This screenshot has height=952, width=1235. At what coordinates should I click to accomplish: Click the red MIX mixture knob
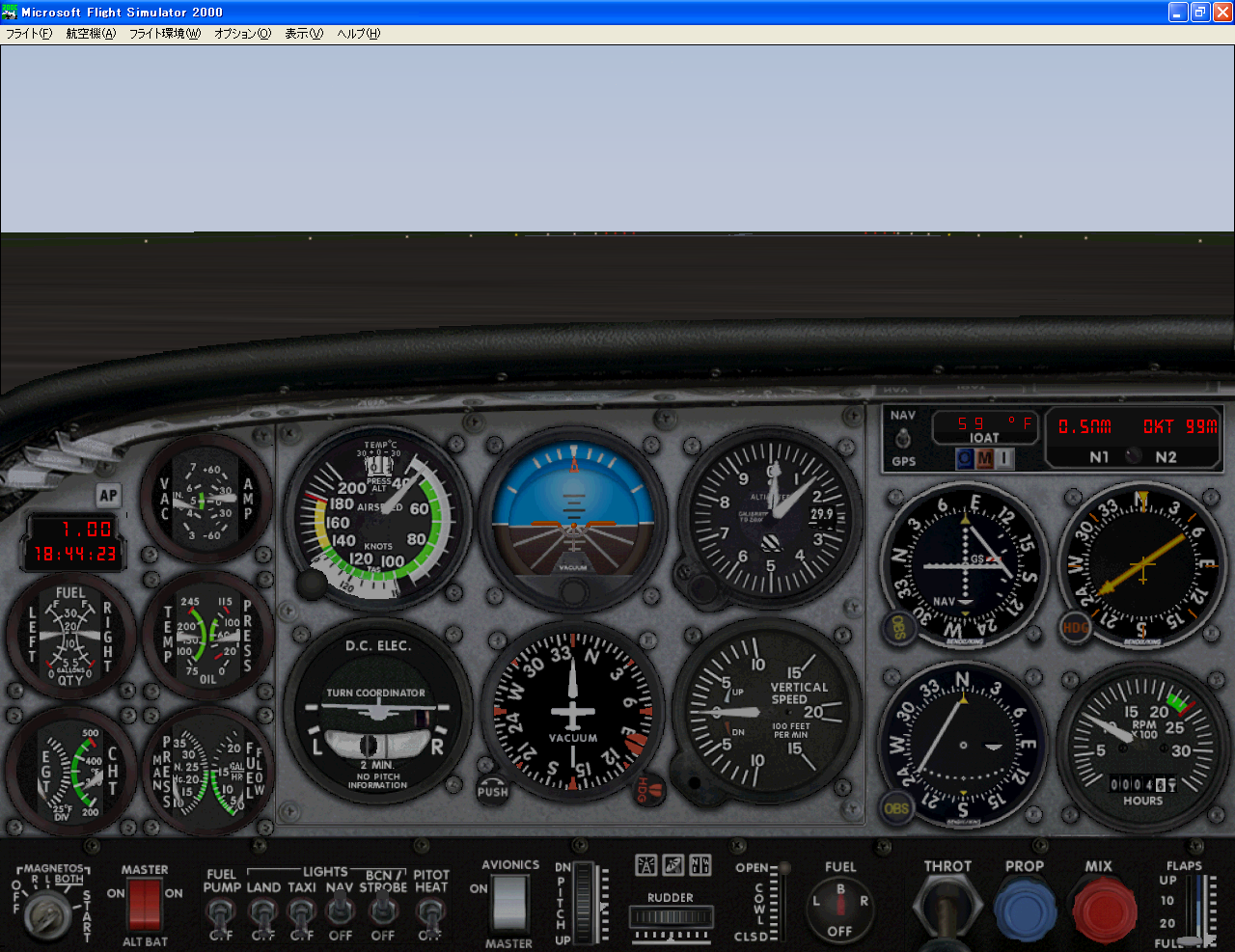click(1104, 912)
